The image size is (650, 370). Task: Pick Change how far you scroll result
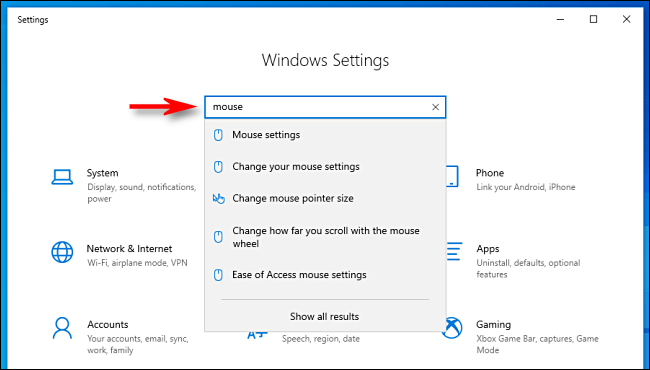pos(325,237)
